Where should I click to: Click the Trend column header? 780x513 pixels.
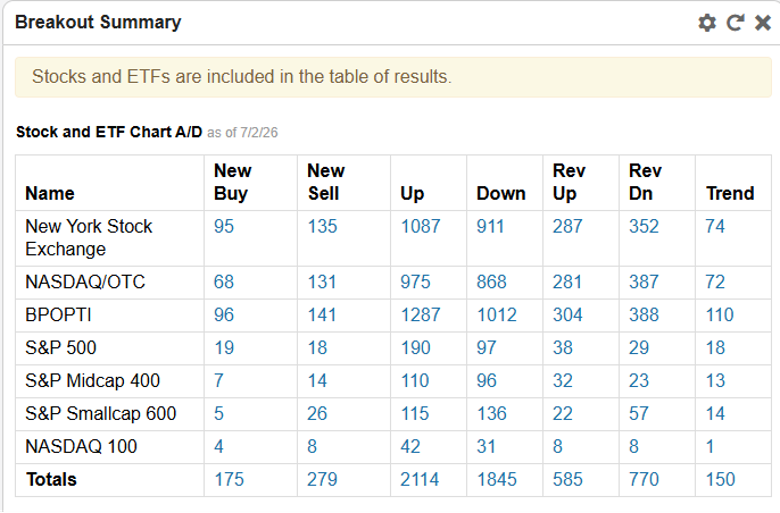pyautogui.click(x=730, y=193)
